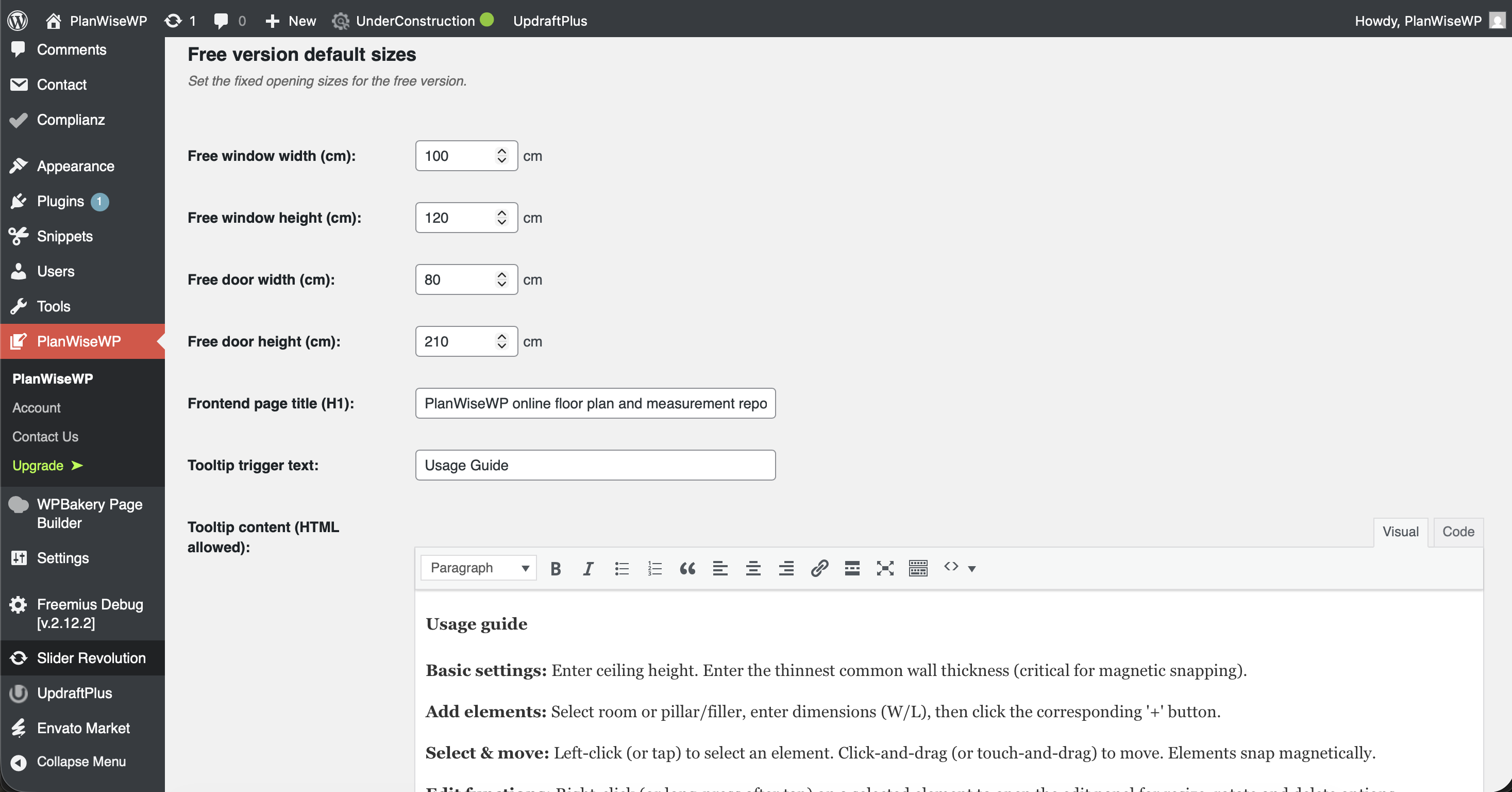
Task: Click the Tooltip trigger text input field
Action: pyautogui.click(x=595, y=465)
